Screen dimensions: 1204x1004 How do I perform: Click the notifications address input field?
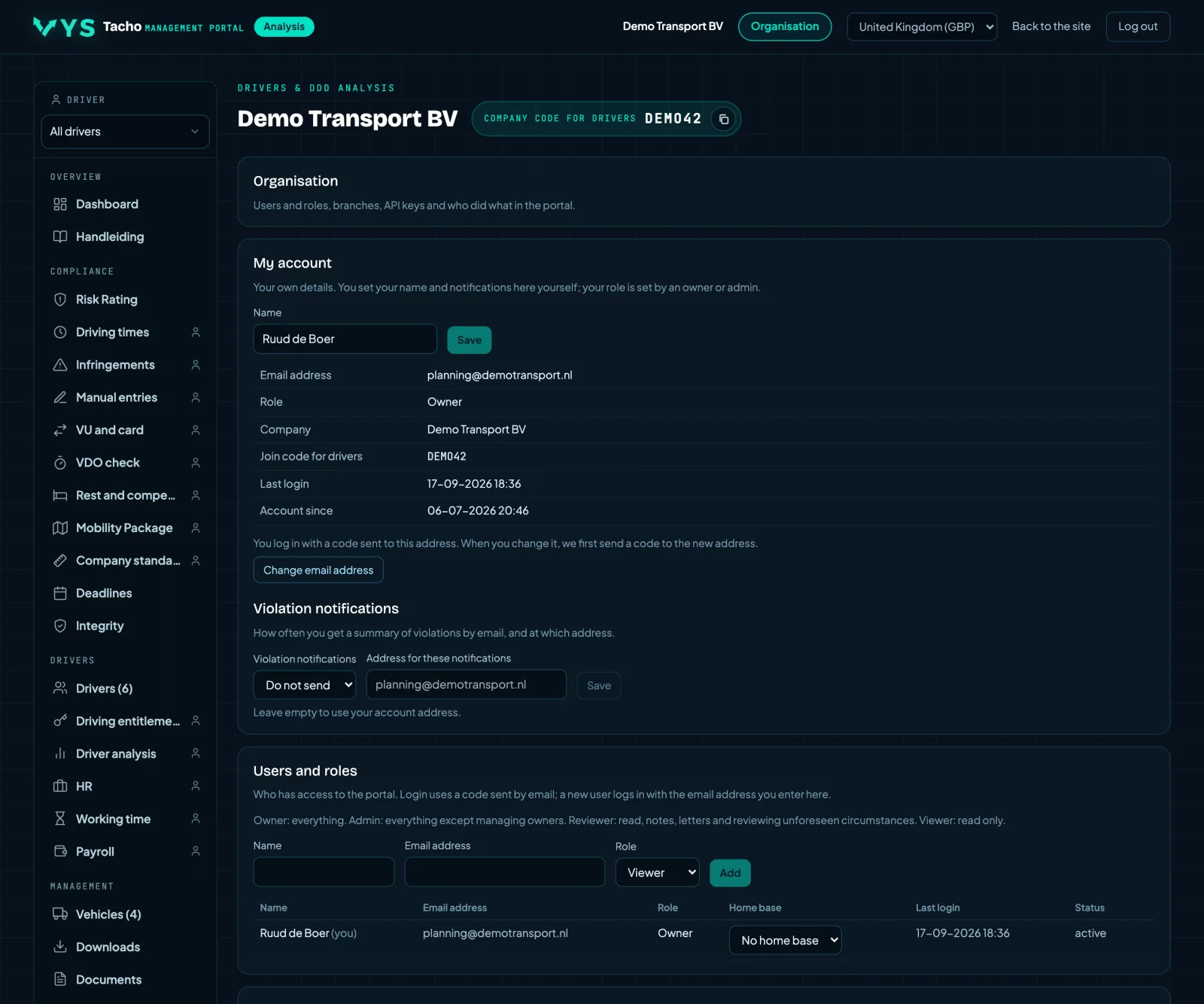click(466, 684)
